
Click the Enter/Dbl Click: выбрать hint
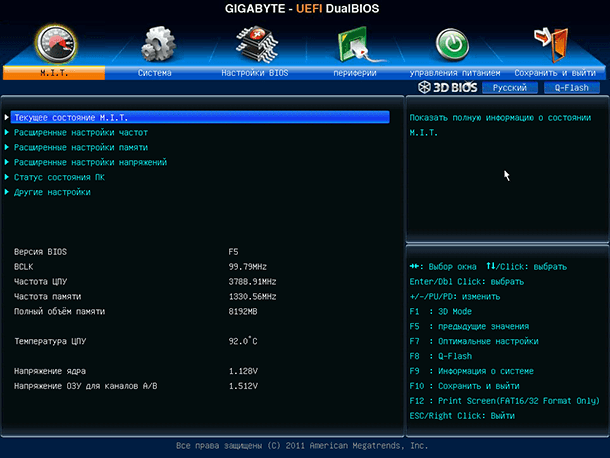[x=467, y=281]
